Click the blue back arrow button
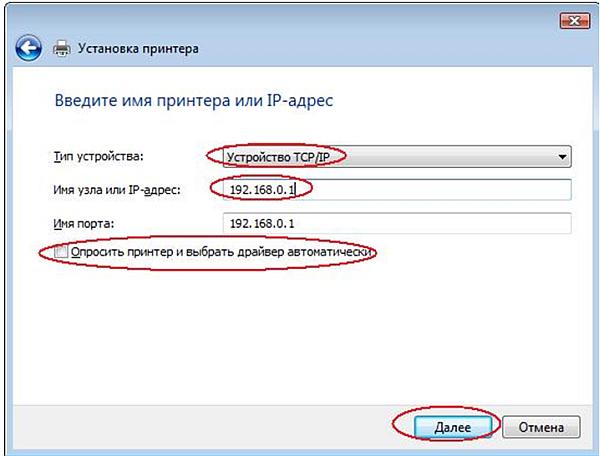 click(31, 47)
